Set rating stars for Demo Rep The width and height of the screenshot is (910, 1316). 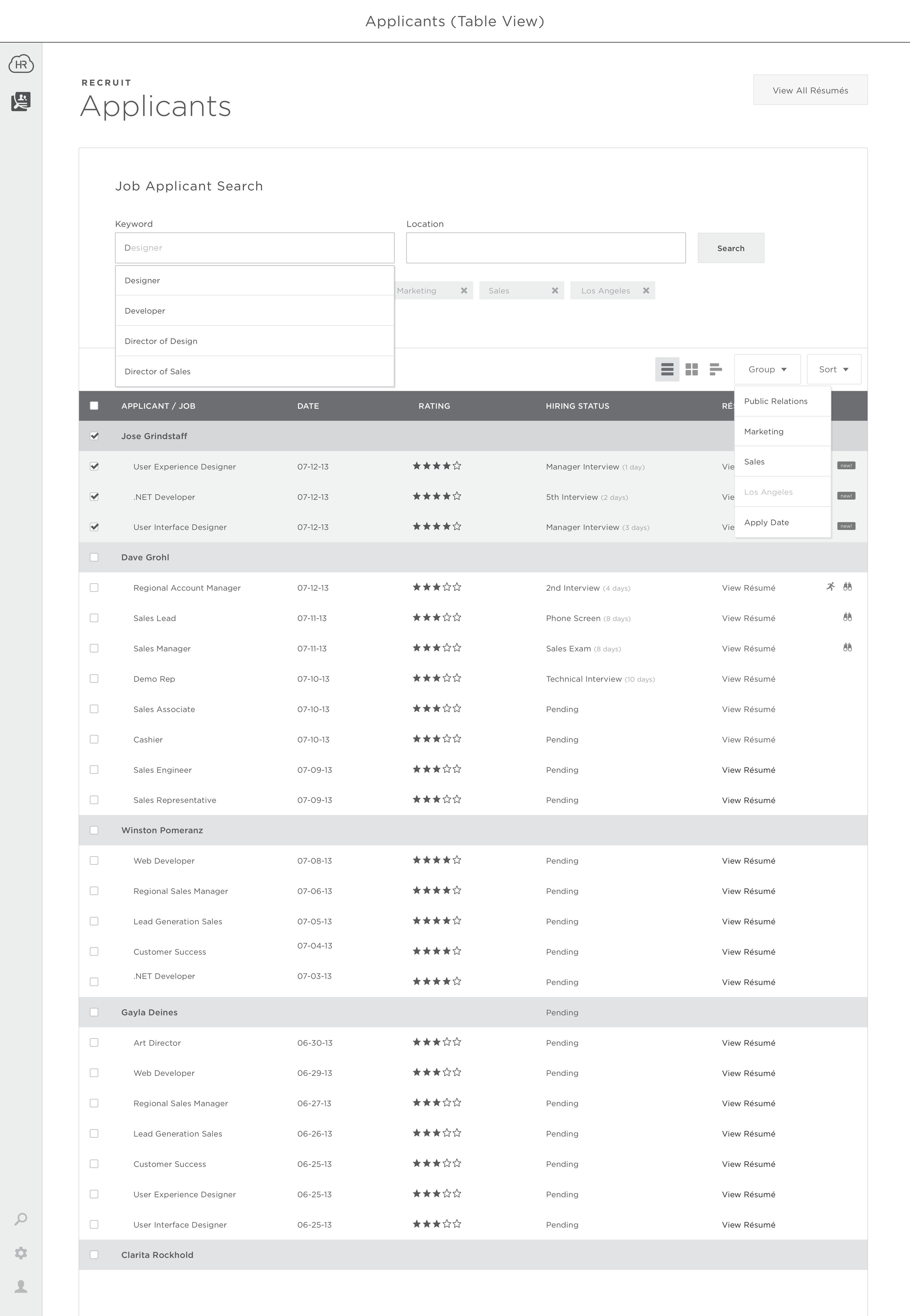click(x=437, y=678)
